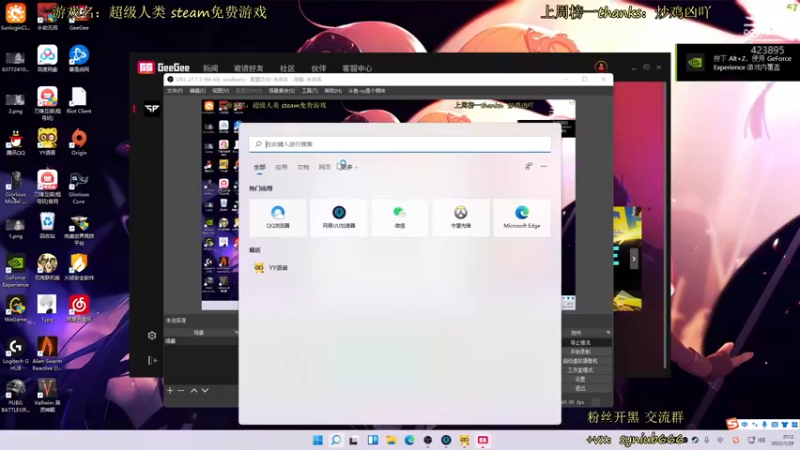Viewport: 800px width, 450px height.
Task: Open the Microsoft Edge top app tile
Action: [521, 218]
